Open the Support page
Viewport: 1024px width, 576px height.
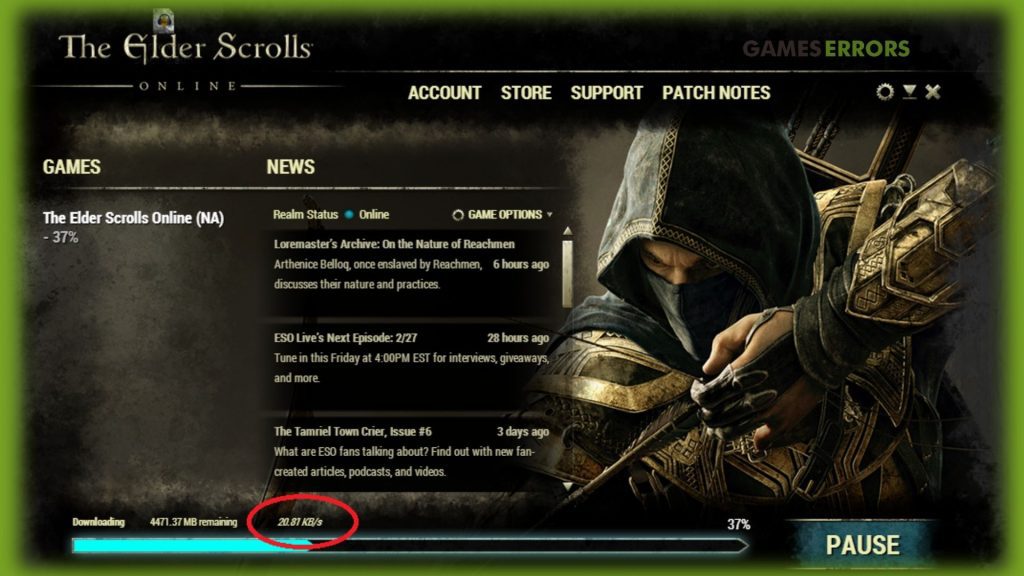(607, 93)
